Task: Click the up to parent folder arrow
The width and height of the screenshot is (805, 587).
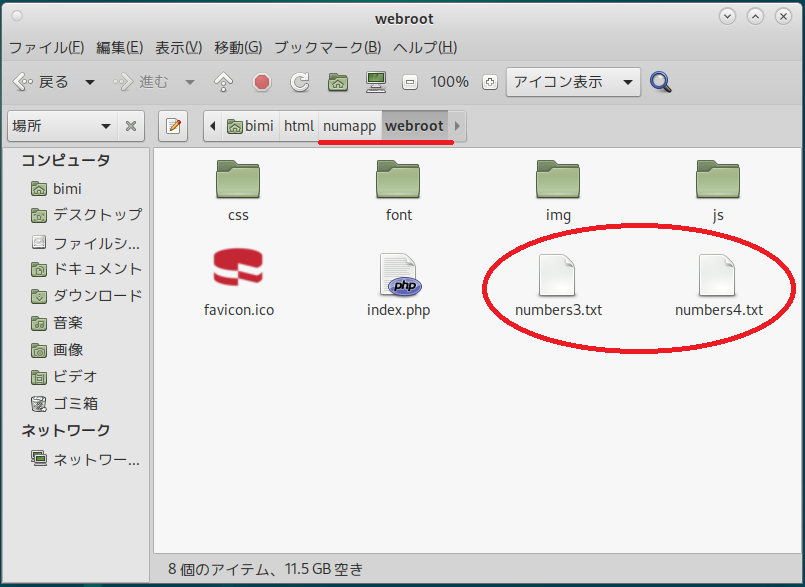Action: pos(224,82)
